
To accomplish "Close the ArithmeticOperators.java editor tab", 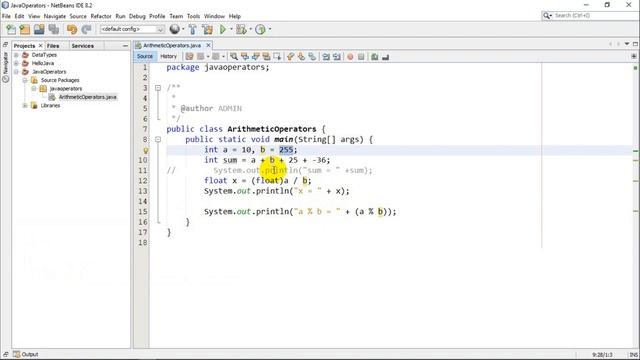I will 208,45.
